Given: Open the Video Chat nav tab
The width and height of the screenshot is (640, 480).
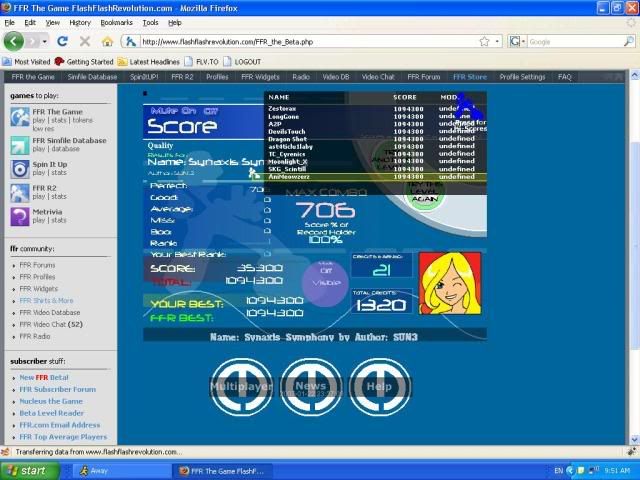Looking at the screenshot, I should (x=378, y=76).
